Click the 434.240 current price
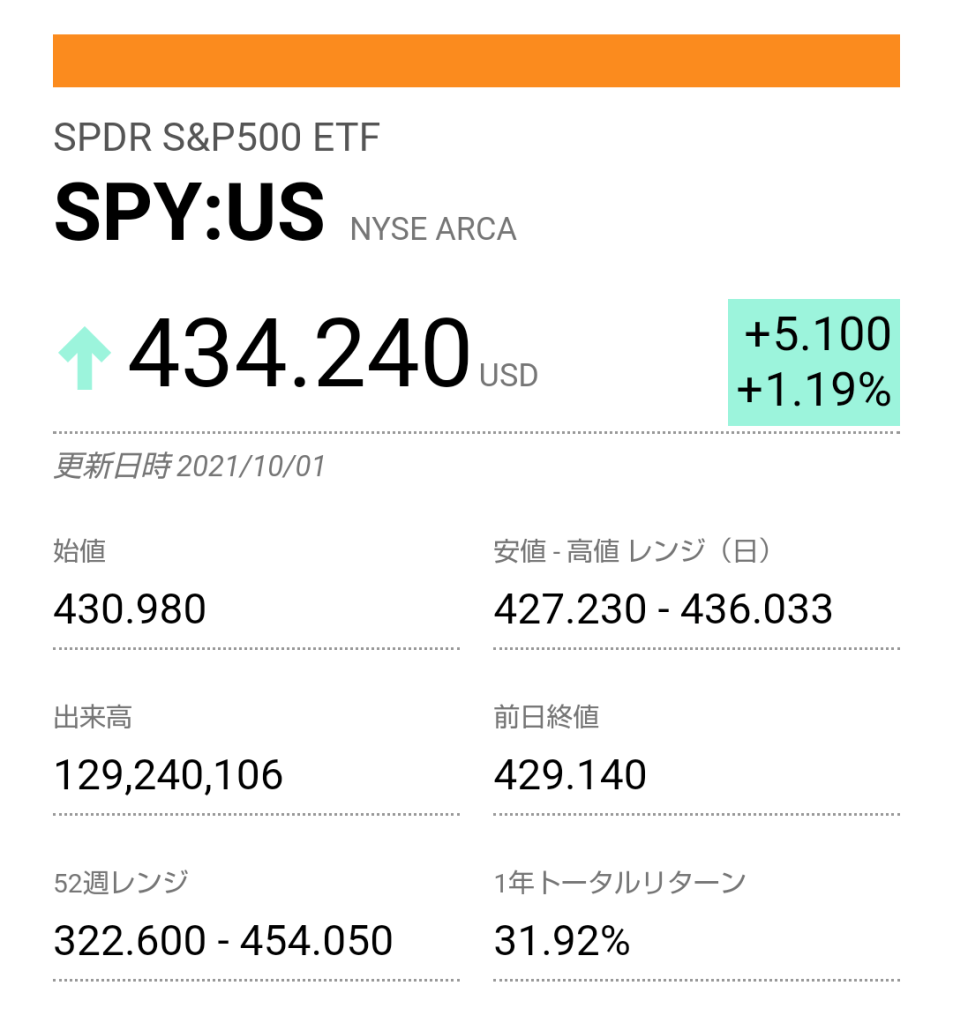 pos(299,355)
